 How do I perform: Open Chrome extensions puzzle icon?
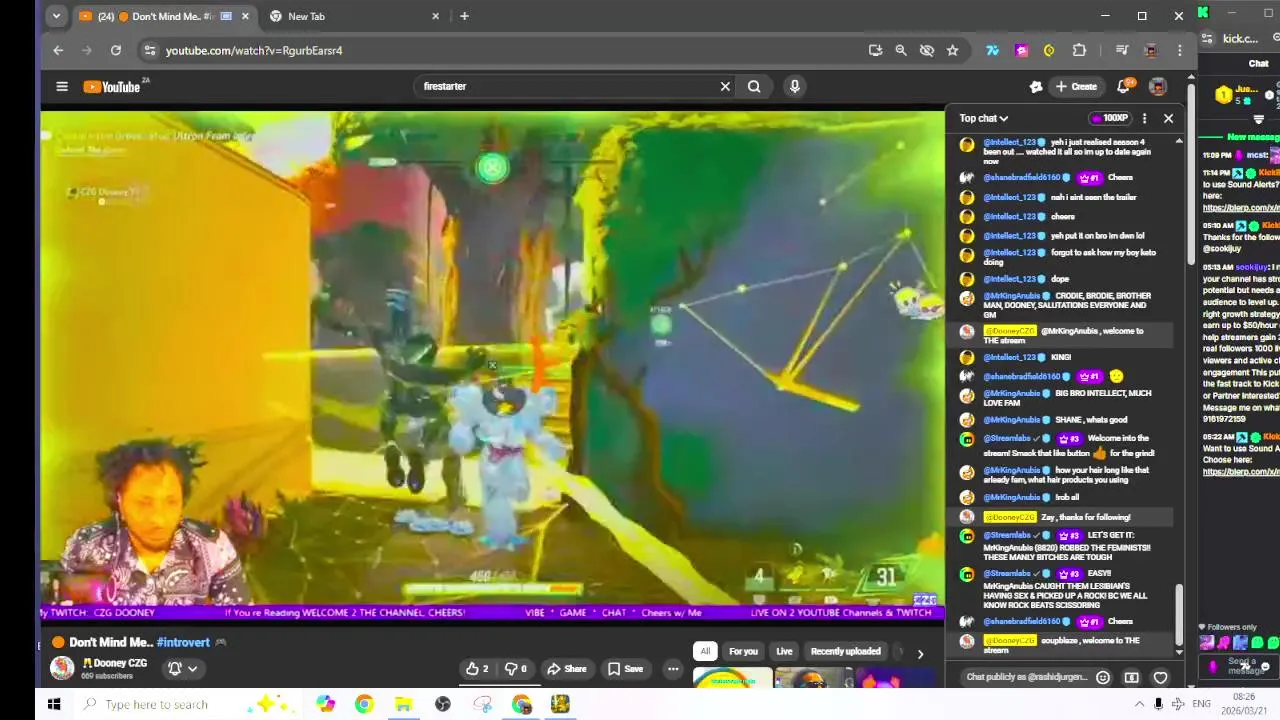coord(1079,50)
